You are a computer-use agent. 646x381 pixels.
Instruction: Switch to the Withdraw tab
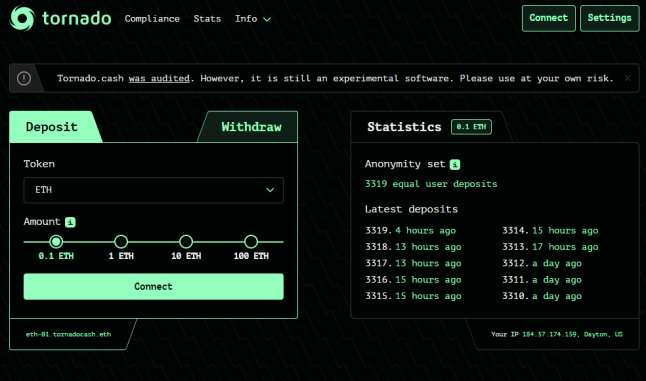pos(251,127)
